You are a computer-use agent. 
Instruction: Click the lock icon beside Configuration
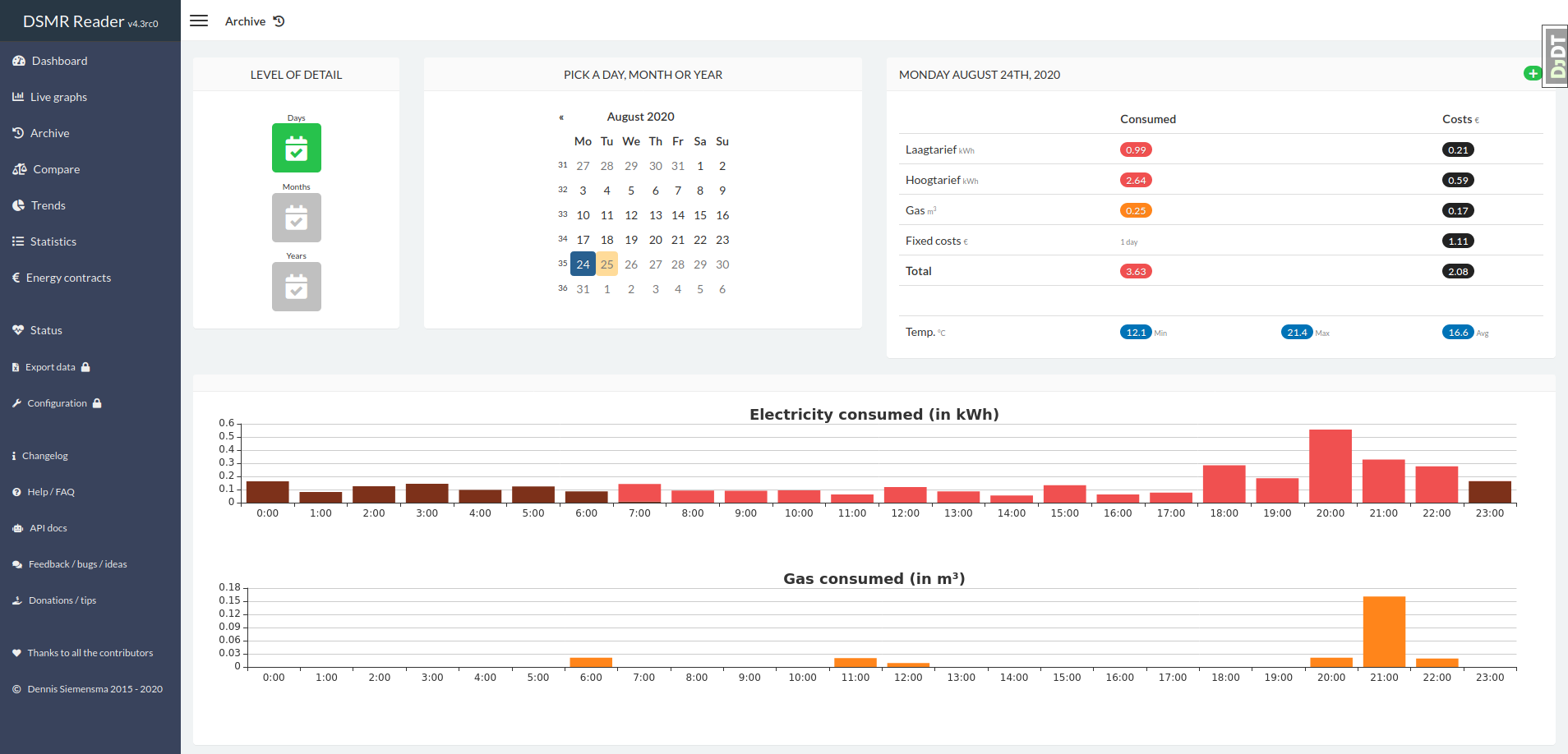coord(97,403)
